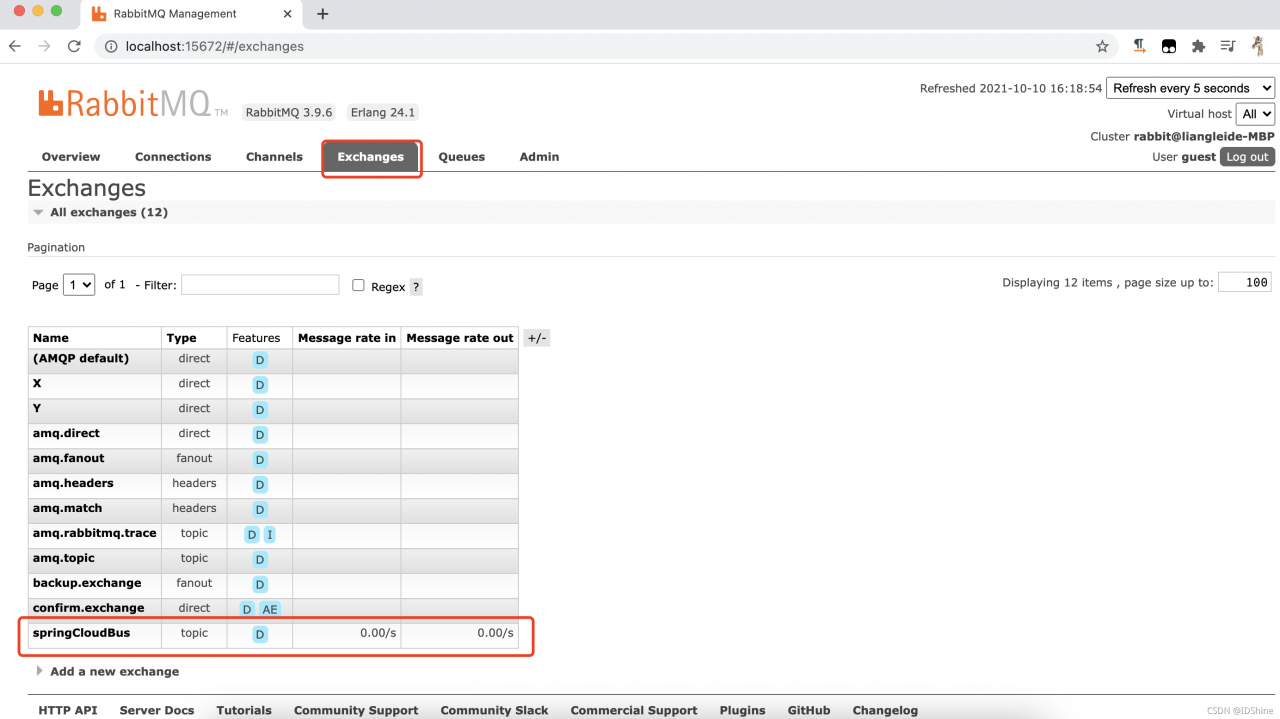
Task: Open the (AMQP default) exchange
Action: (81, 358)
